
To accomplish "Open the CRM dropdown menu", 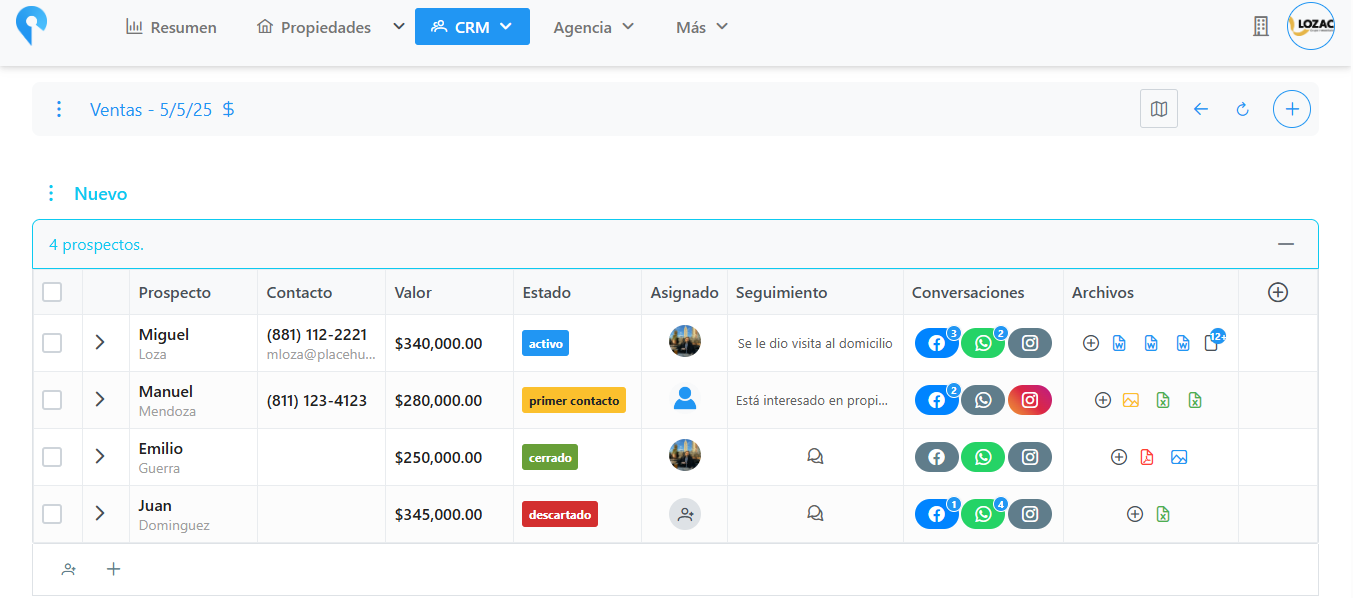I will tap(472, 27).
